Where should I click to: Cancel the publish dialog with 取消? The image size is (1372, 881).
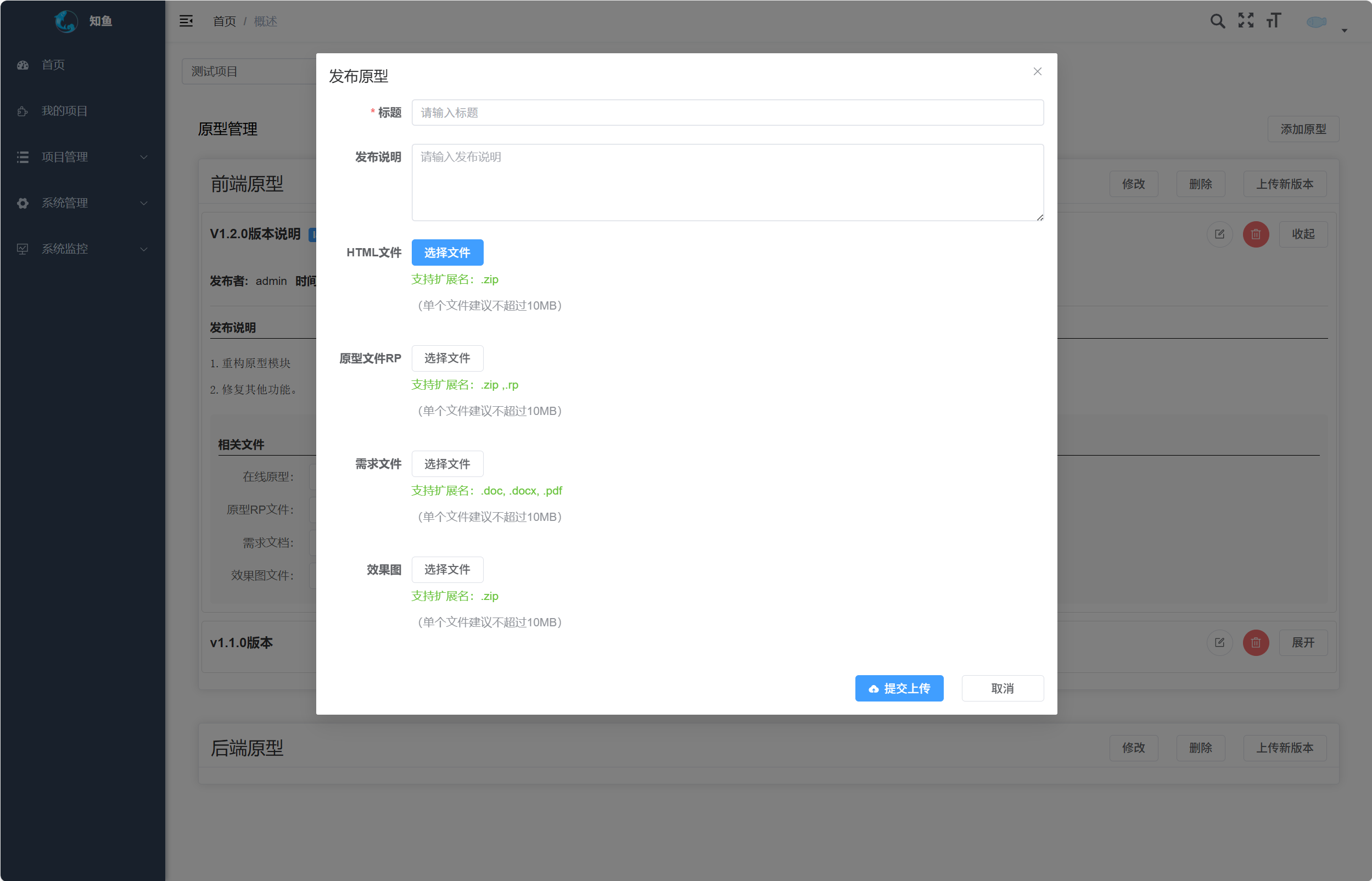point(1002,688)
